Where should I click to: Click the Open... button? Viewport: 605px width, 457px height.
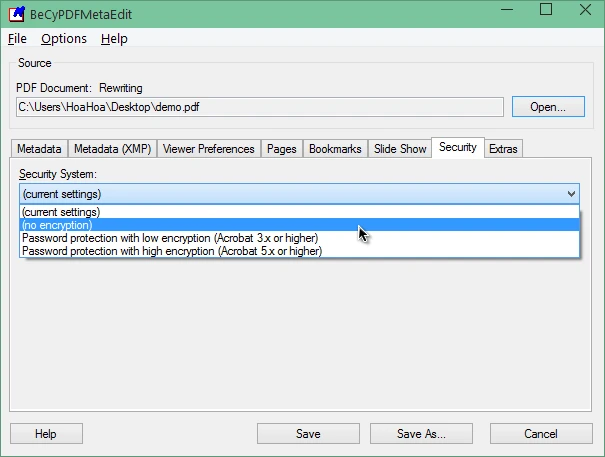coord(548,107)
